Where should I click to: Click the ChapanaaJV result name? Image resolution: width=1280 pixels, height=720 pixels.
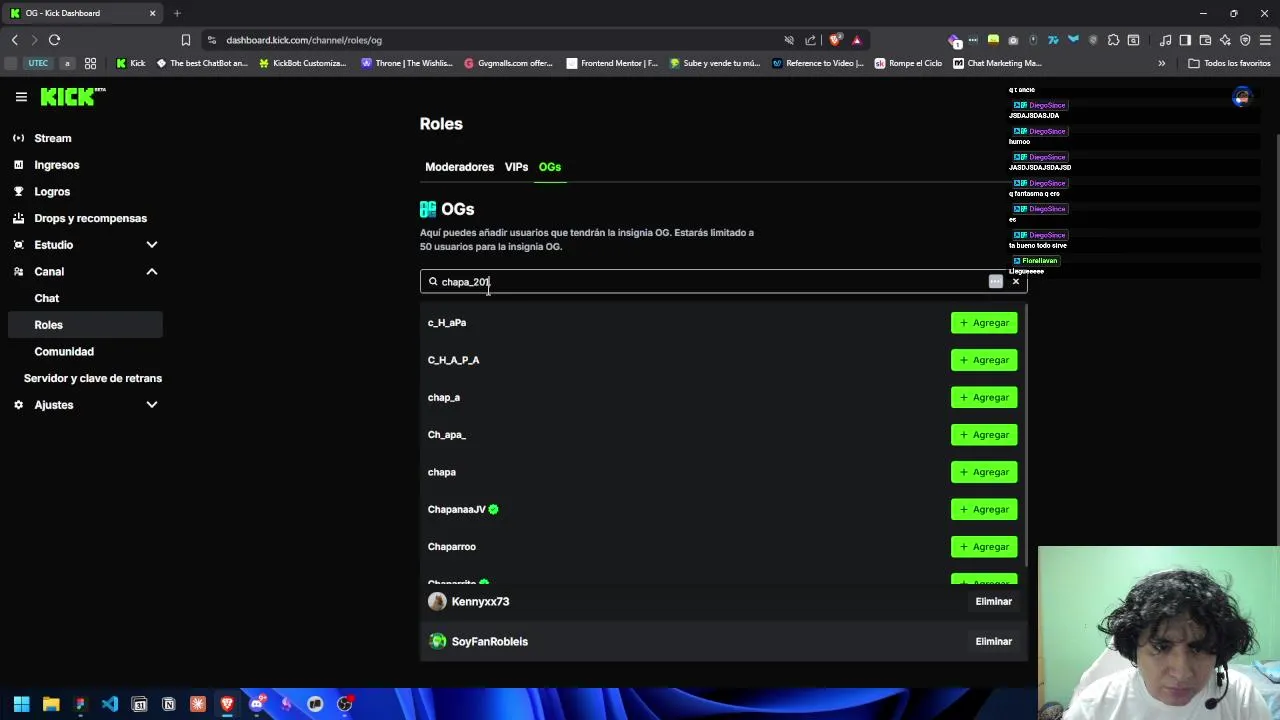pyautogui.click(x=456, y=510)
